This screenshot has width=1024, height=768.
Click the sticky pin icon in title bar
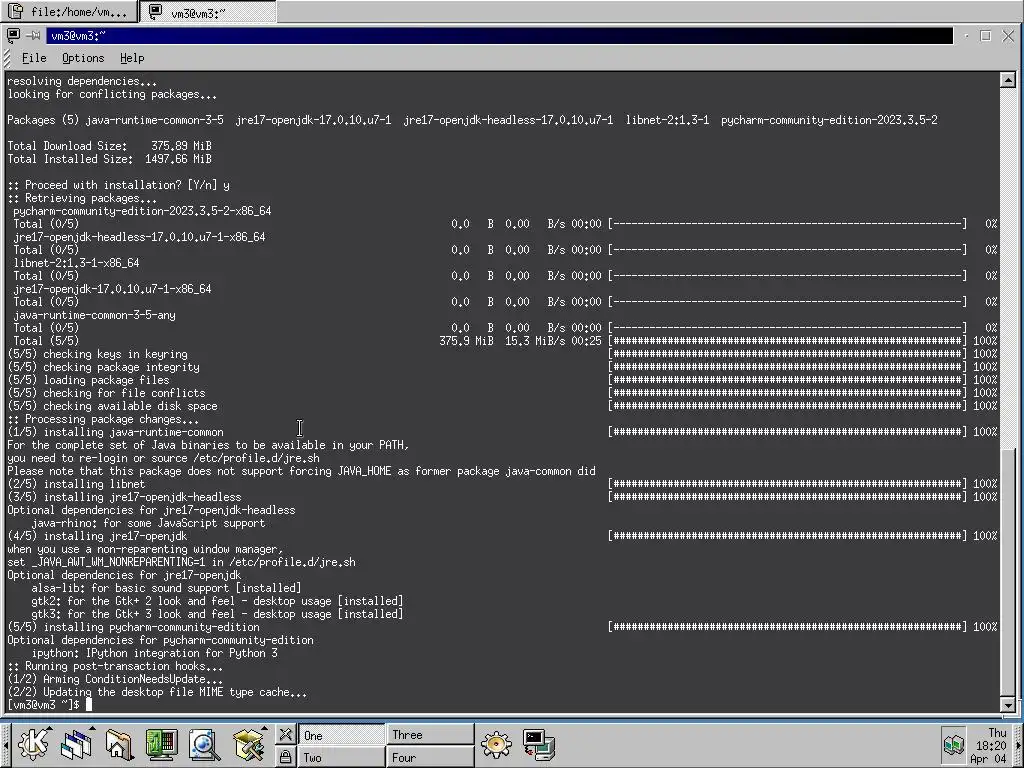click(33, 35)
